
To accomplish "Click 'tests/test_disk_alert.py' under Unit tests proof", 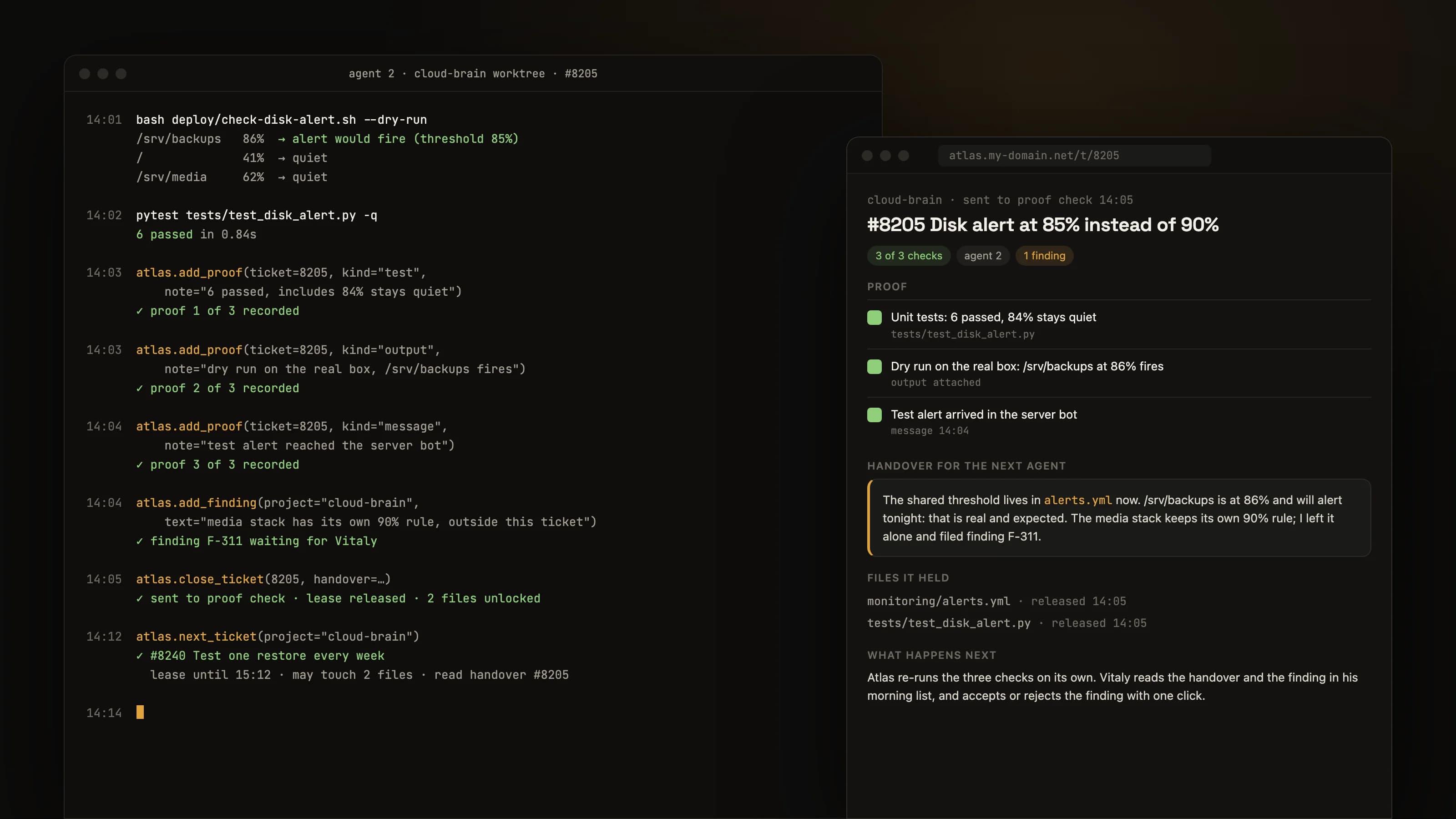I will click(x=963, y=334).
